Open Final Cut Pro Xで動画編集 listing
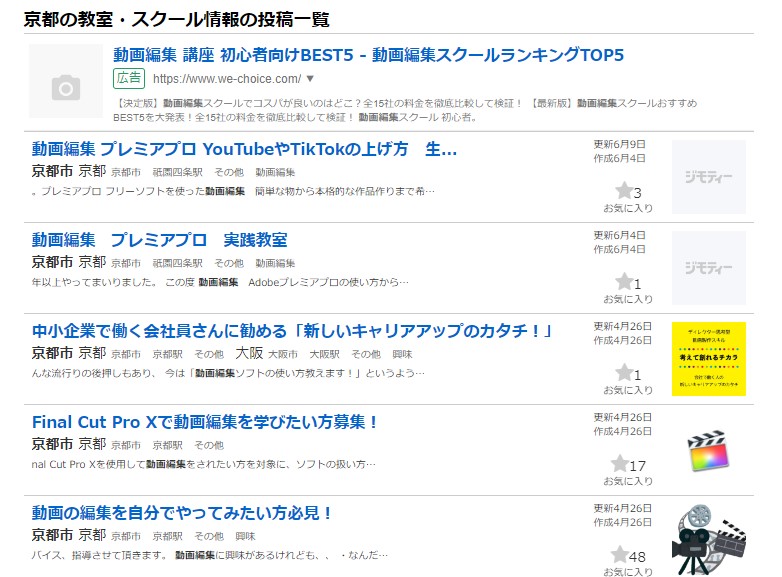The image size is (782, 577). click(205, 422)
